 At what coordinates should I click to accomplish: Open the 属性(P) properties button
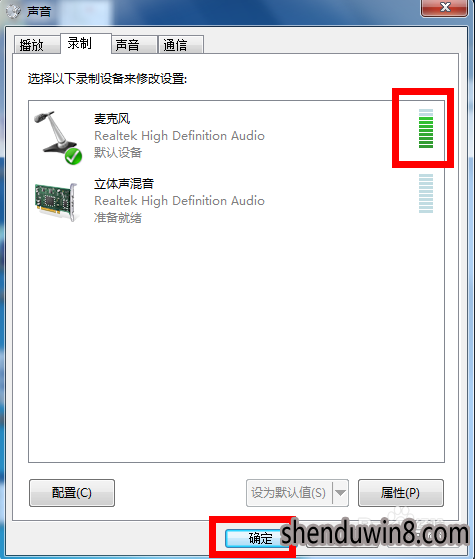(400, 493)
